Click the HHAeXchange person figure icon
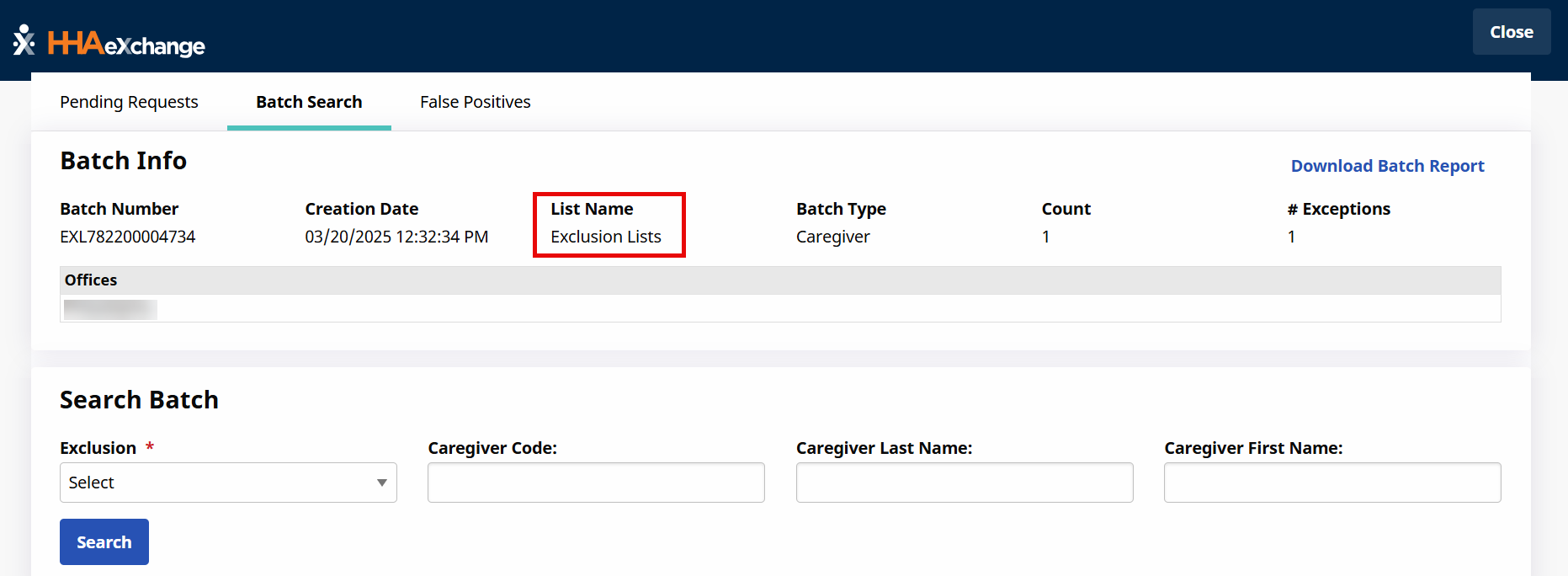The image size is (1568, 576). pos(24,40)
